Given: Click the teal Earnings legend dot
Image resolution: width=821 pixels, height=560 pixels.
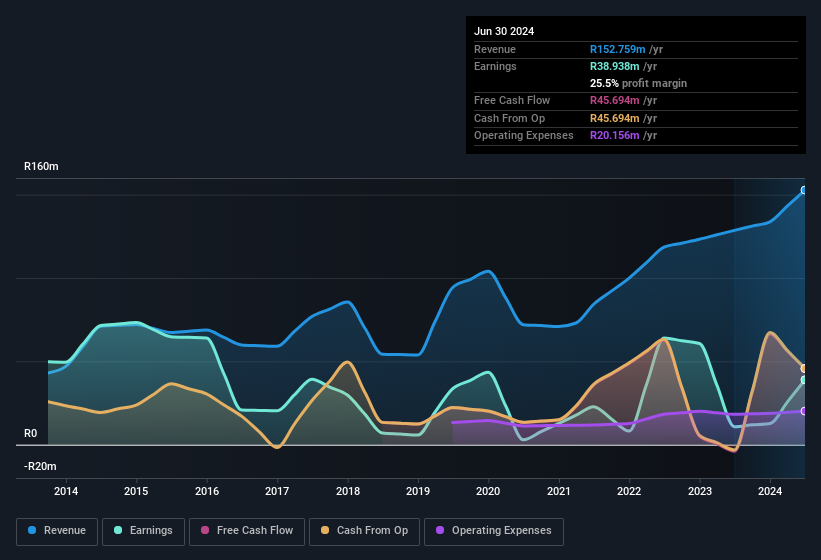Looking at the screenshot, I should (119, 531).
